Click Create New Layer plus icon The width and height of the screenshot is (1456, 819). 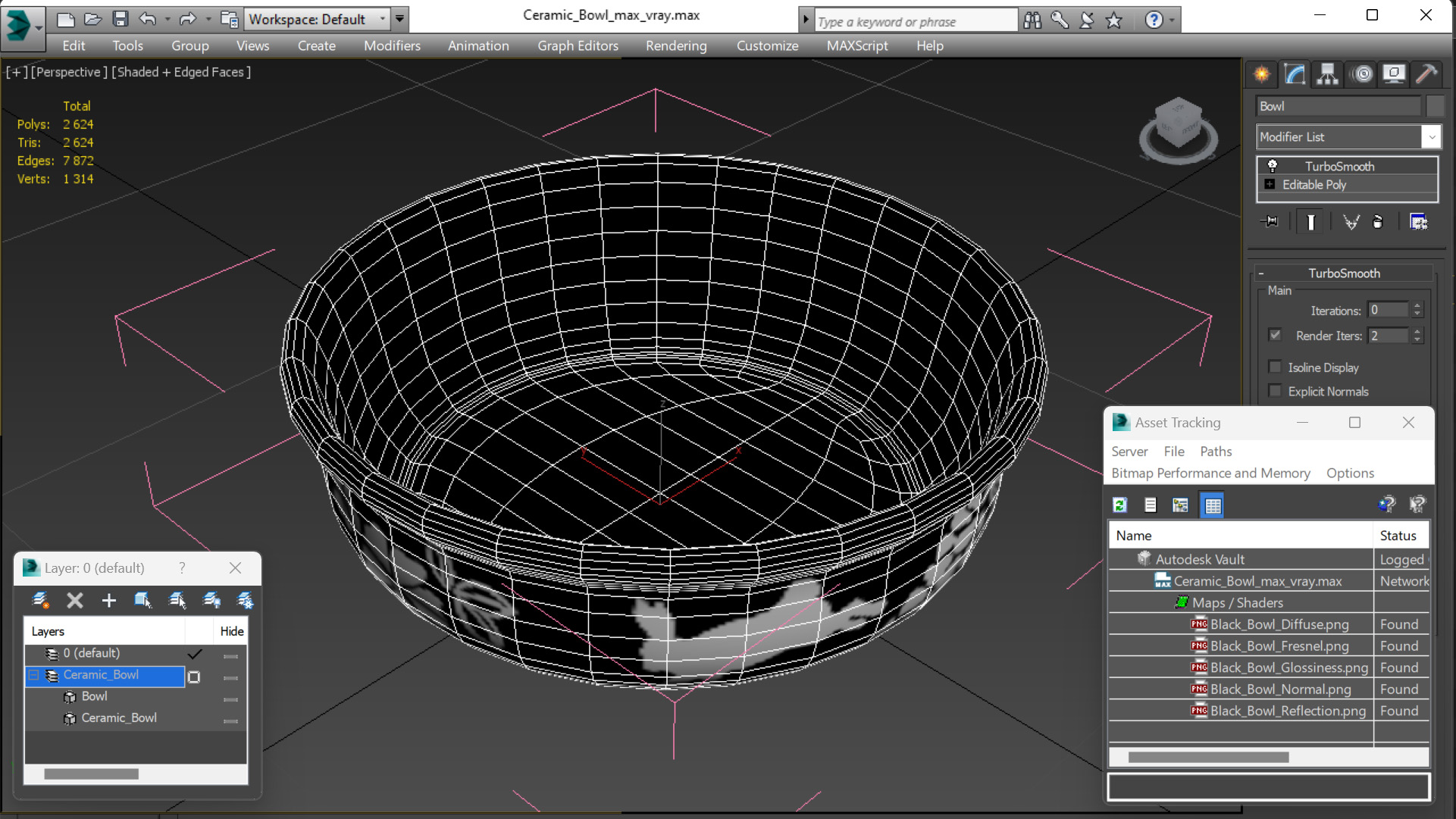(x=108, y=601)
